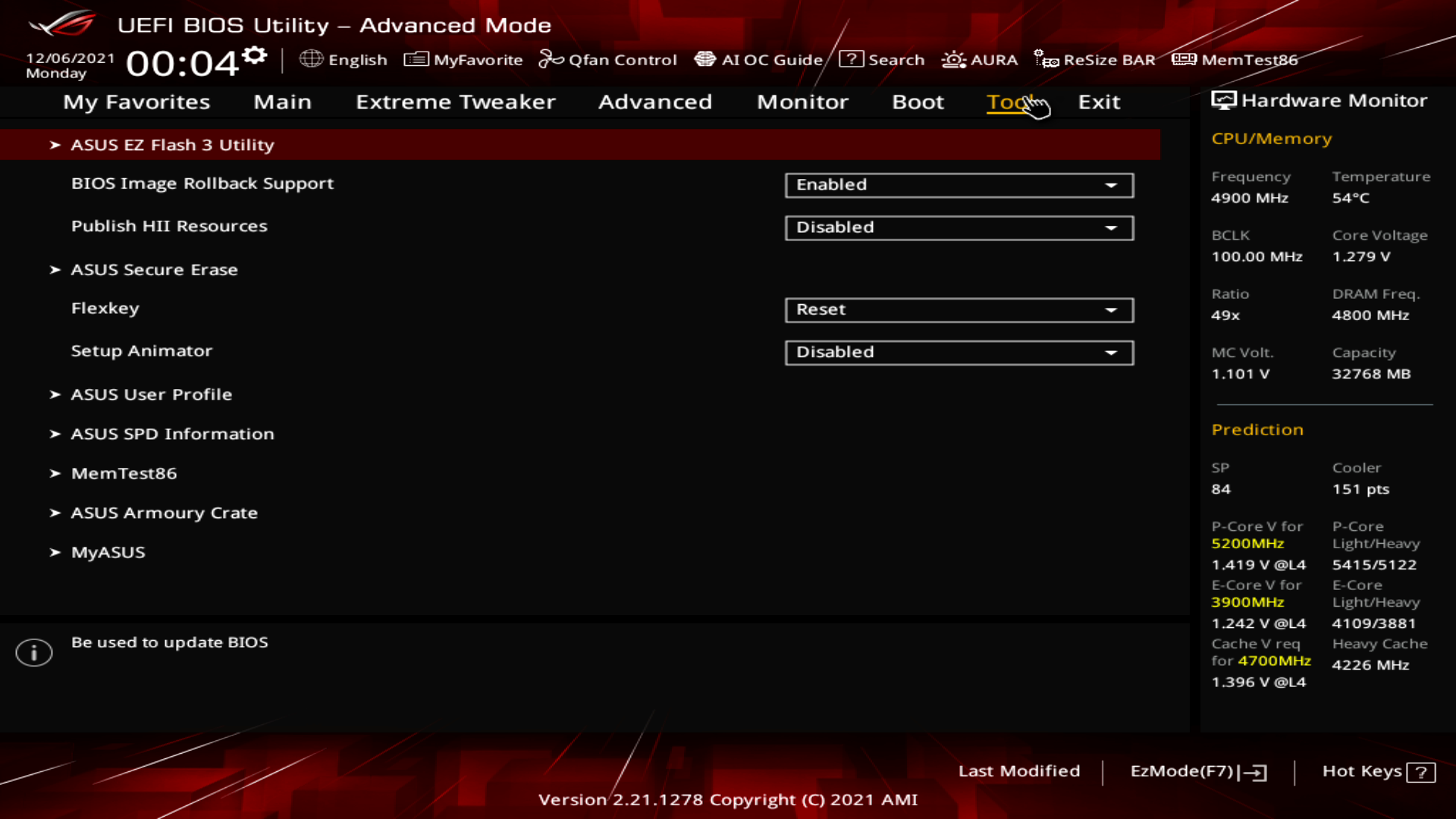Click the ReSize BAR icon

click(x=1046, y=59)
